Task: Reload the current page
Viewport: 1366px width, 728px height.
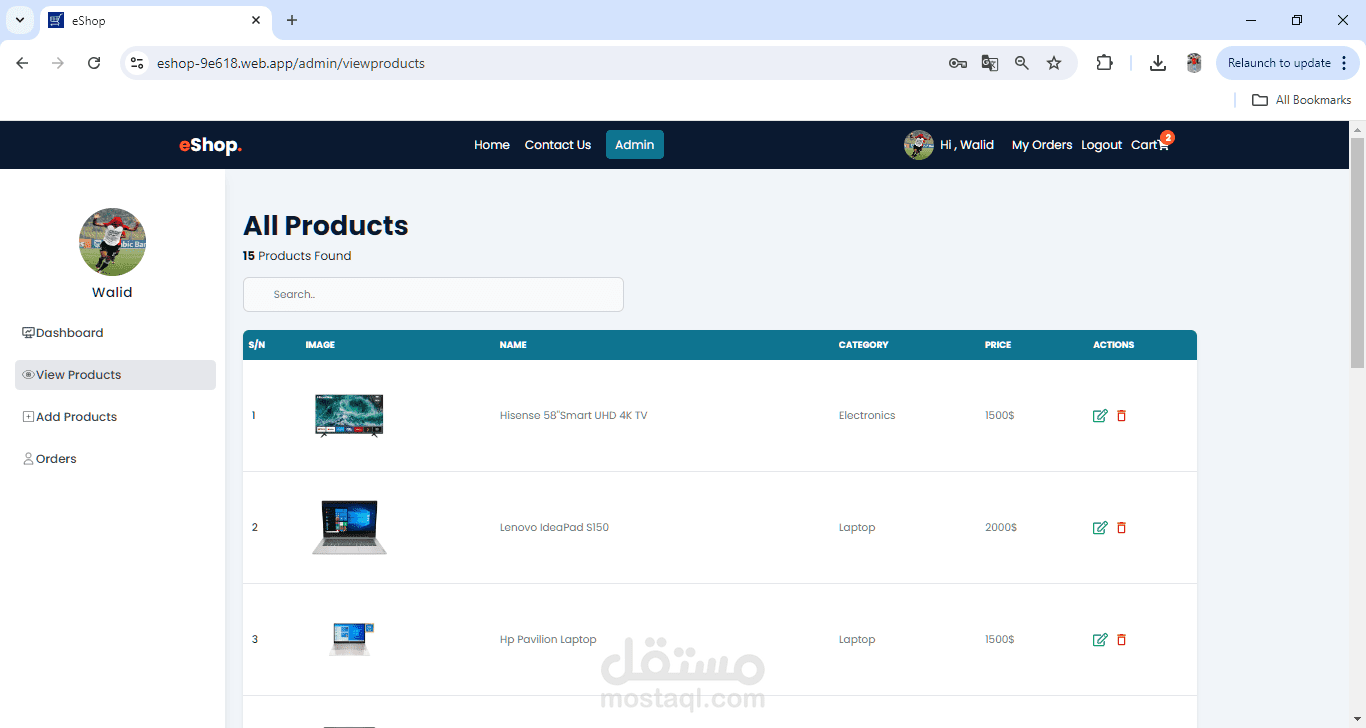Action: tap(94, 63)
